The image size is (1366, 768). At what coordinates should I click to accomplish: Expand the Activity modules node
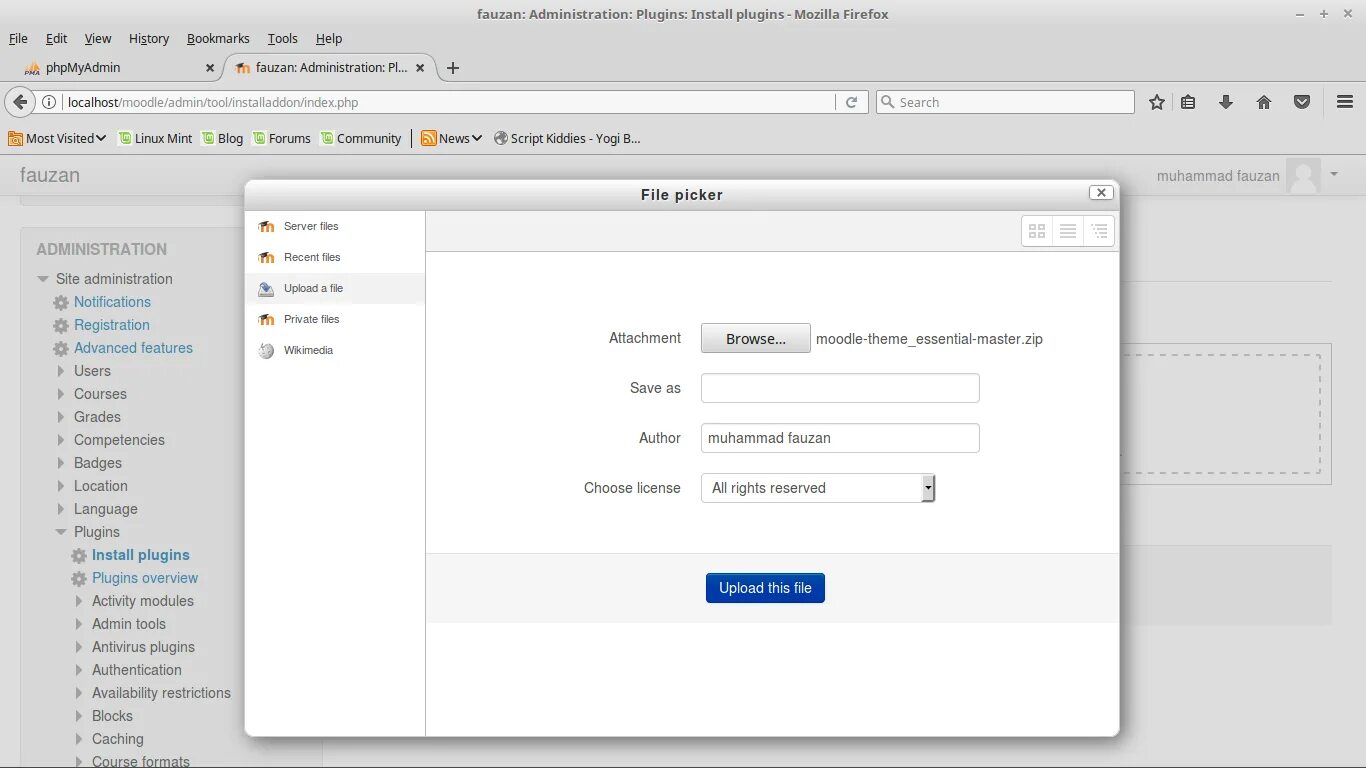79,601
